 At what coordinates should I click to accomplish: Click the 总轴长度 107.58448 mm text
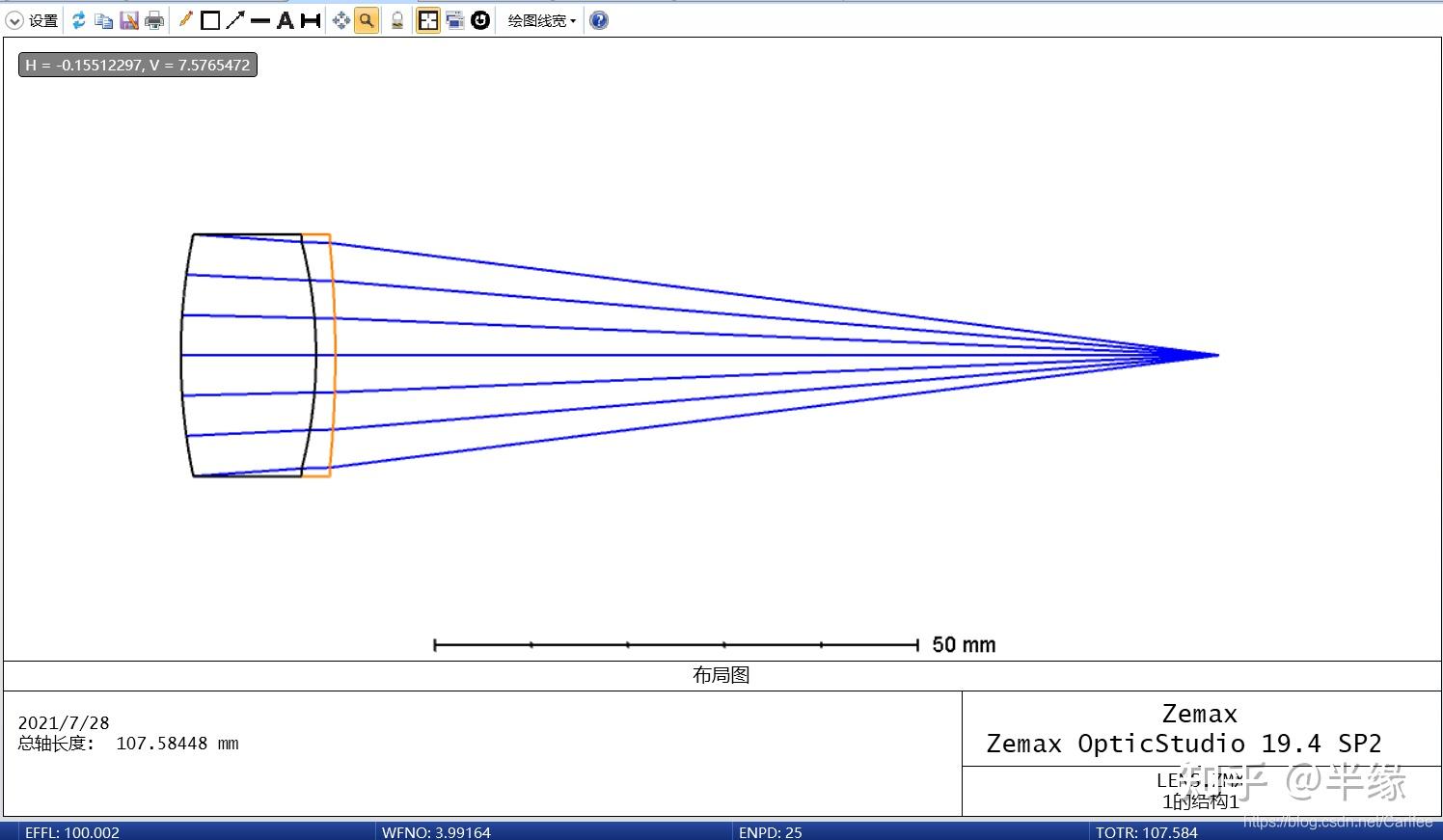(128, 744)
